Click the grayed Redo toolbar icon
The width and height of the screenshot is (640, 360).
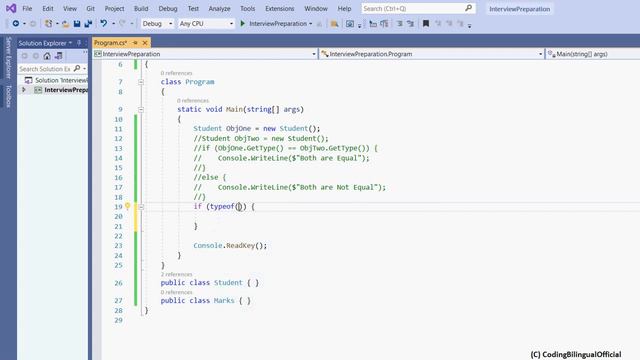point(122,24)
